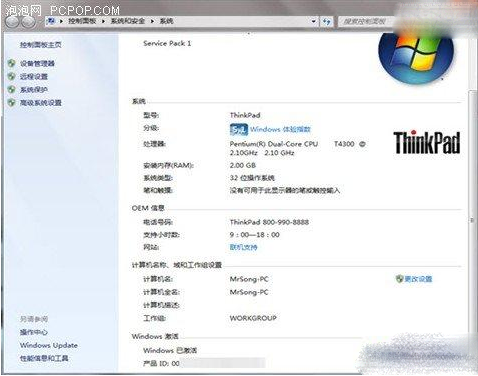The width and height of the screenshot is (478, 376).
Task: Open 操作中心 link
Action: (34, 332)
